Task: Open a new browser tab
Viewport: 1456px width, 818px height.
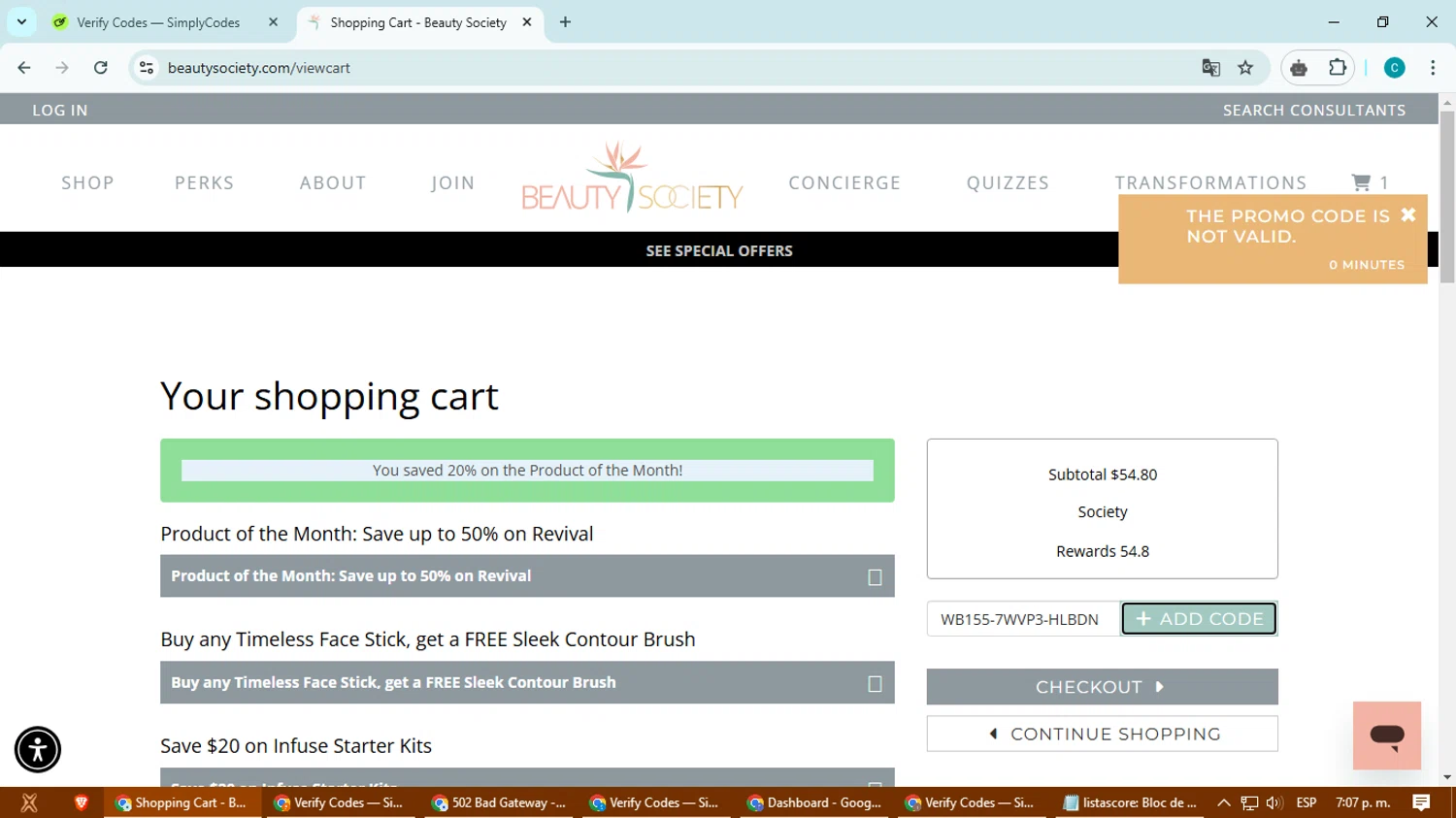Action: coord(565,22)
